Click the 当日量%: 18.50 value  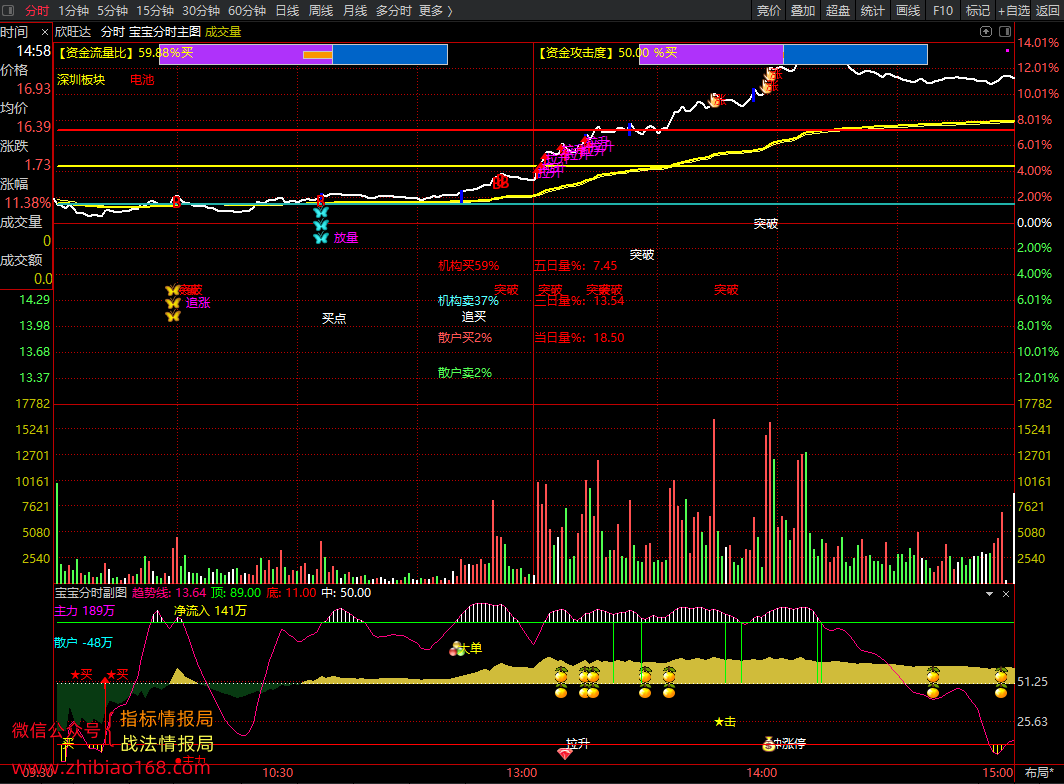[x=580, y=337]
